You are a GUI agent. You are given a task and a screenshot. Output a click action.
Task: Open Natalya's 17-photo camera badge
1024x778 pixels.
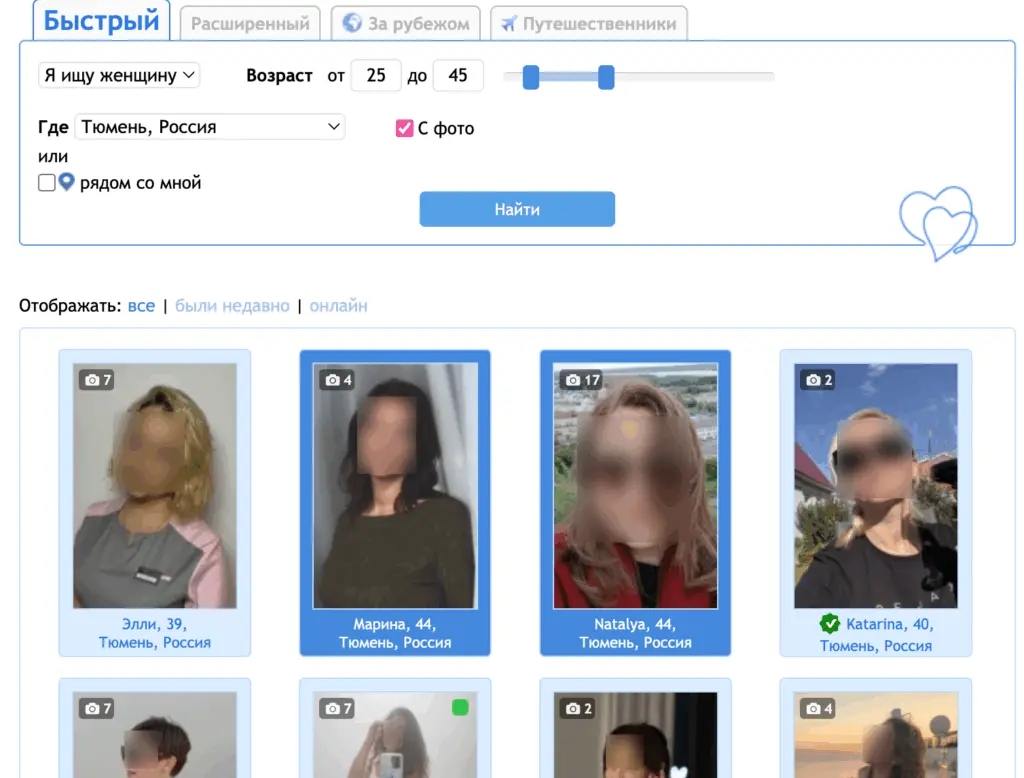[578, 380]
